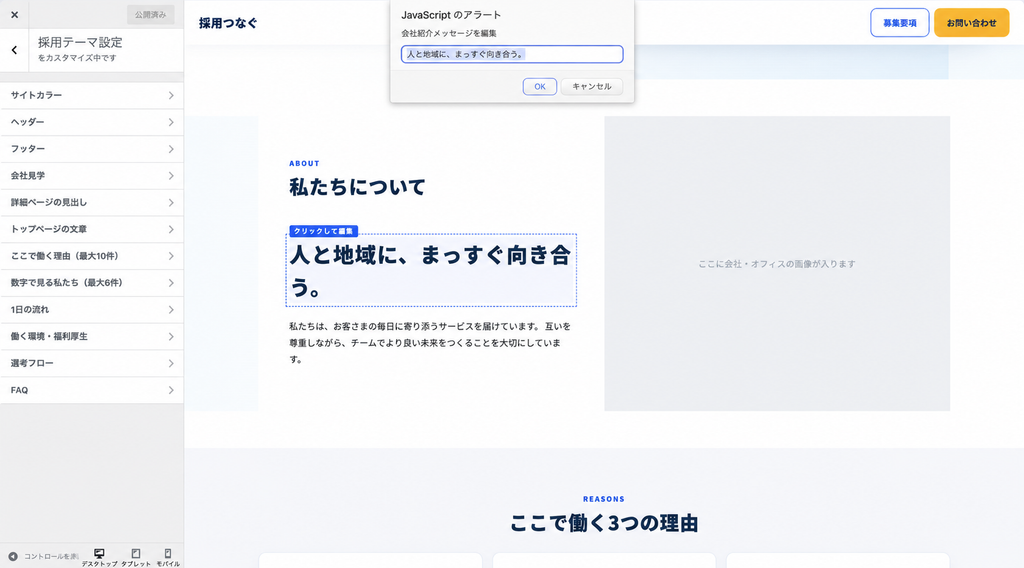Click OK in the JavaScript alert
Viewport: 1024px width, 568px height.
[539, 86]
